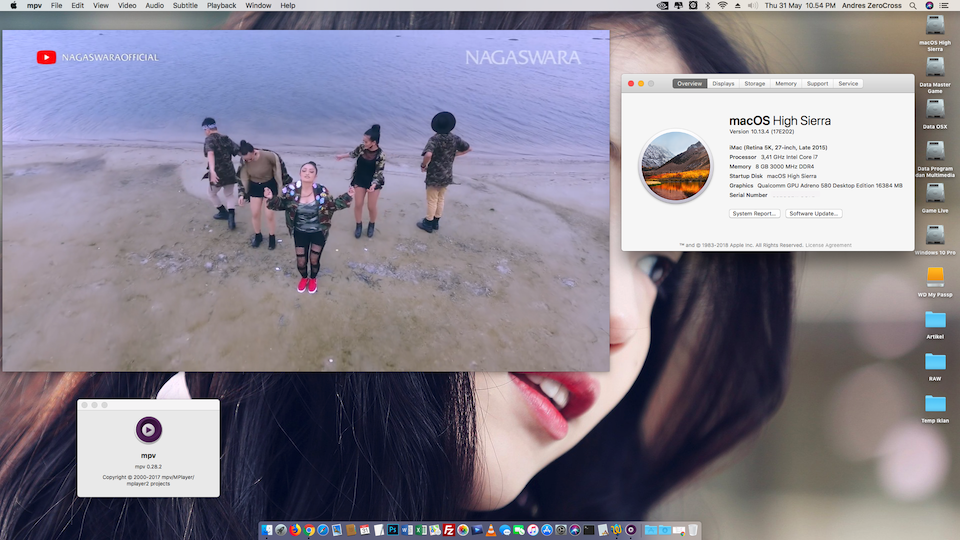
Task: Open the License Agreement link
Action: pos(828,245)
